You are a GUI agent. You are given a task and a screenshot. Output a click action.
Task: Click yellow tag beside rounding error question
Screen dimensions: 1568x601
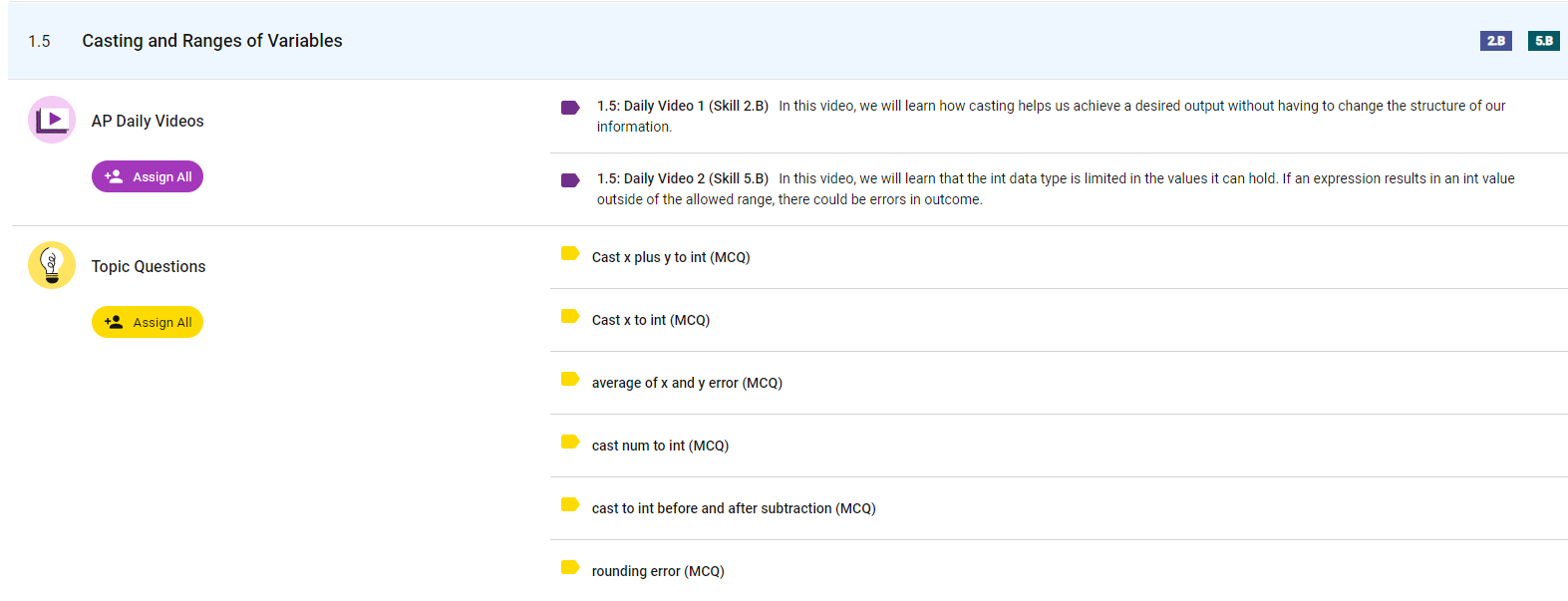(570, 568)
